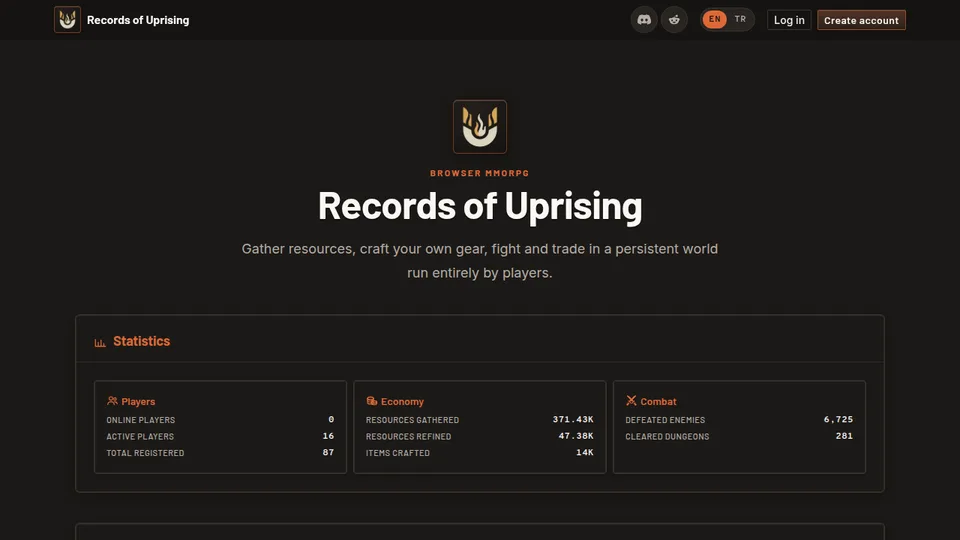Click the Statistics section heading

[x=141, y=341]
